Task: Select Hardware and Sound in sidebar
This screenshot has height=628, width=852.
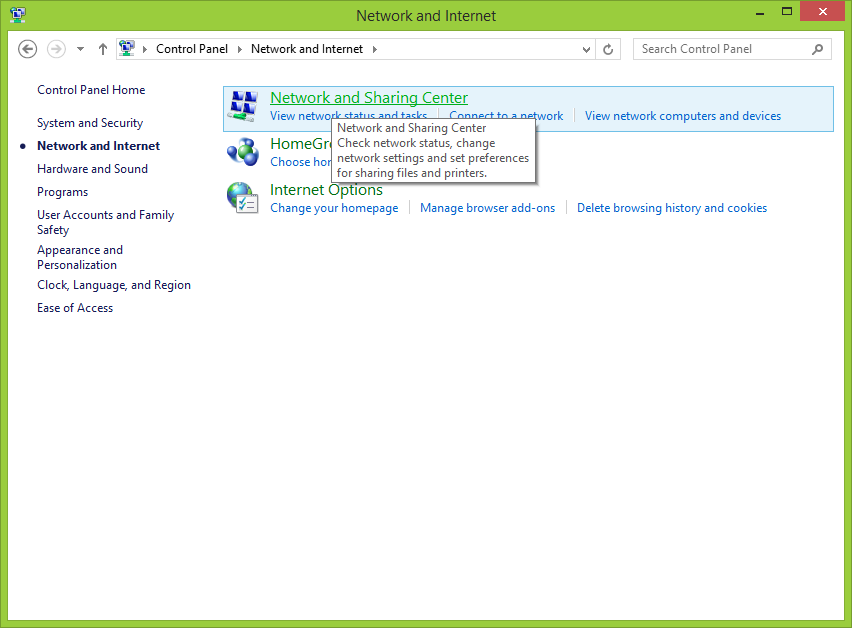Action: tap(92, 169)
